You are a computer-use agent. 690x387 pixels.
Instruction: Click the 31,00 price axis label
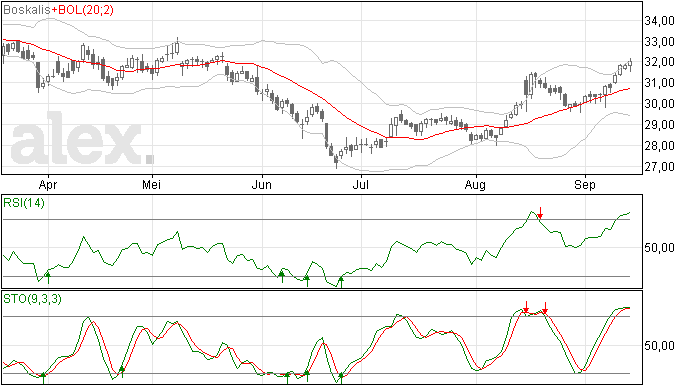coord(659,83)
